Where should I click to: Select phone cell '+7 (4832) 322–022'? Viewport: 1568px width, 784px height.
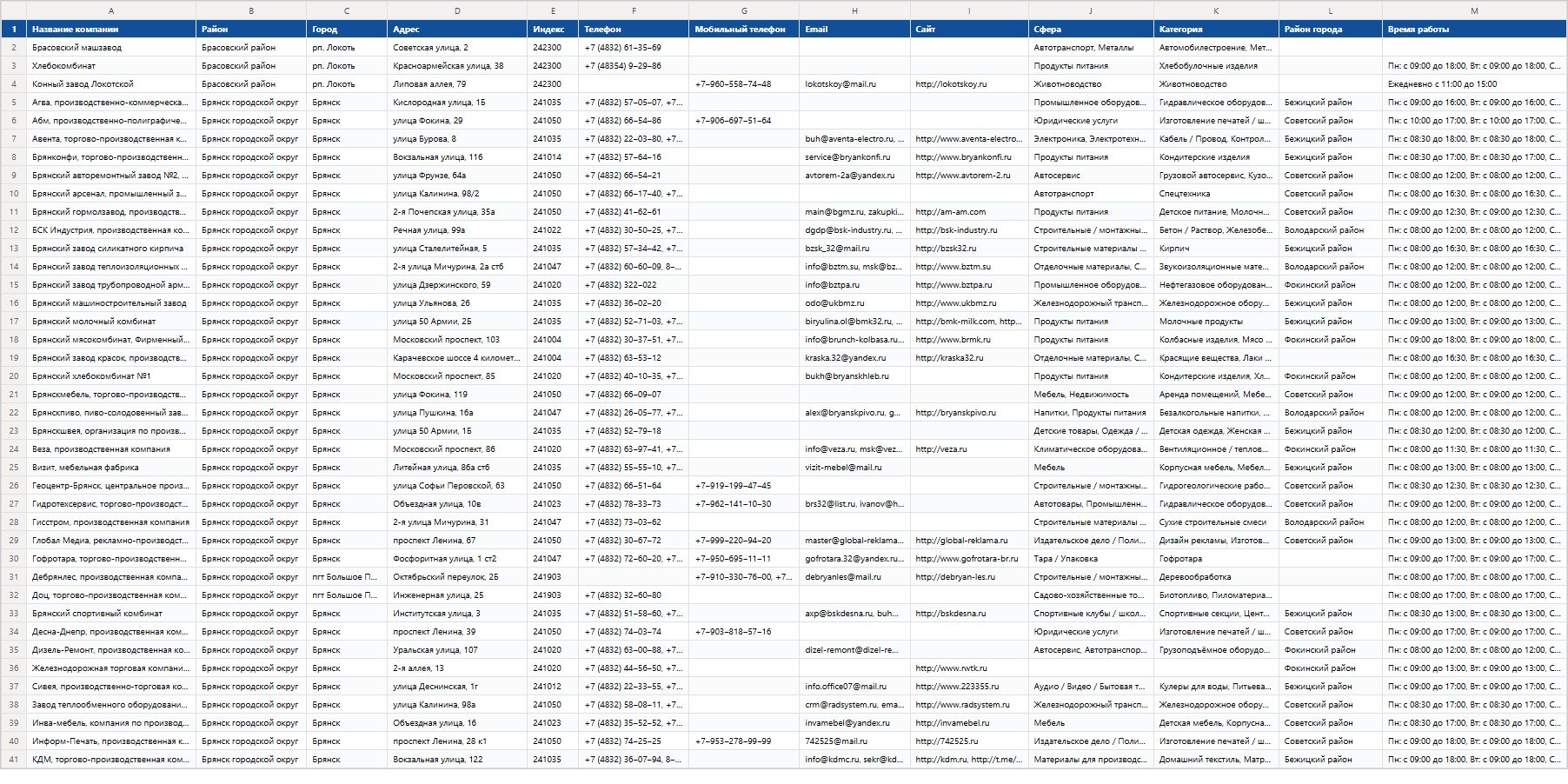(x=634, y=285)
